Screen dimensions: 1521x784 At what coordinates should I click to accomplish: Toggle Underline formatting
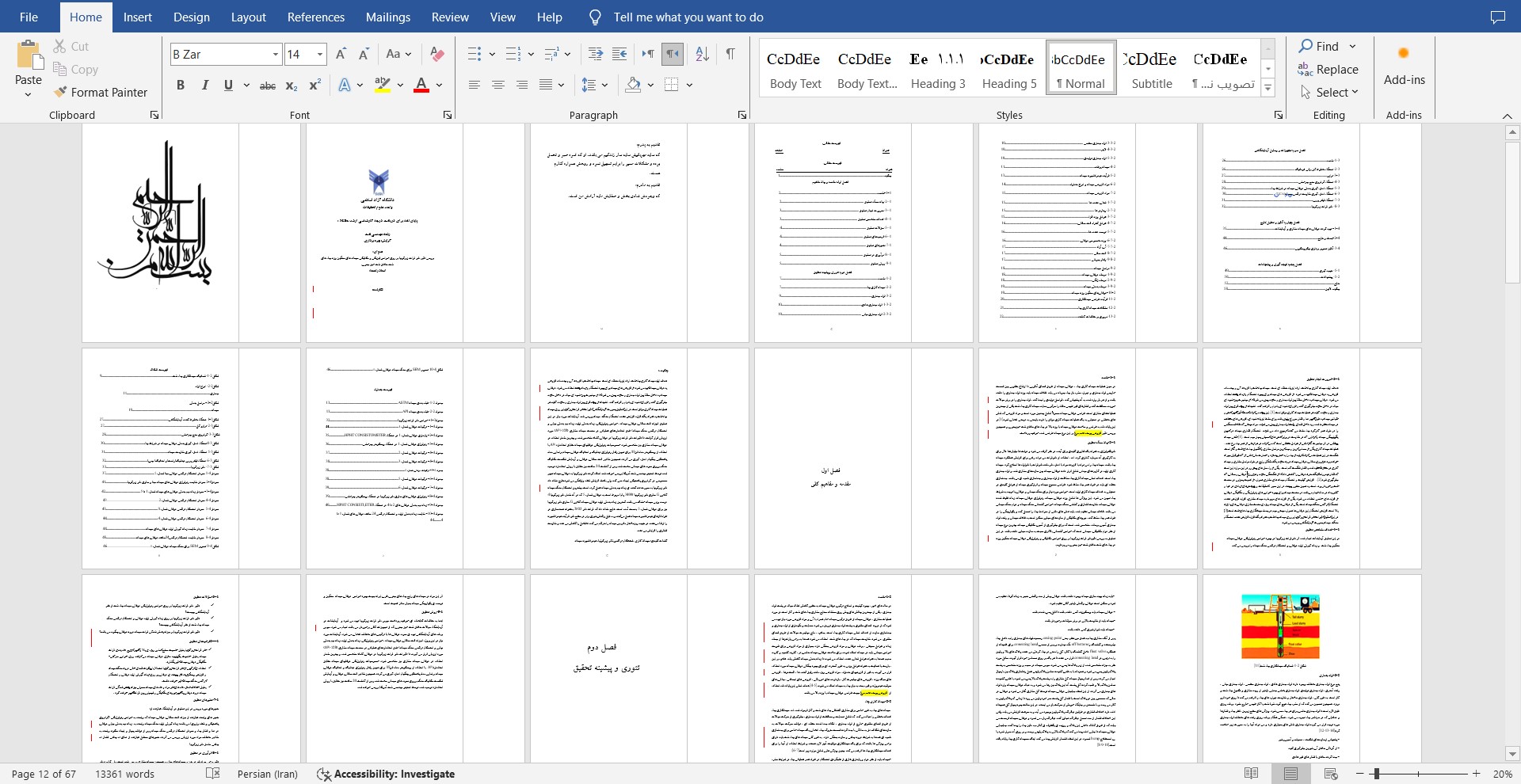tap(228, 86)
